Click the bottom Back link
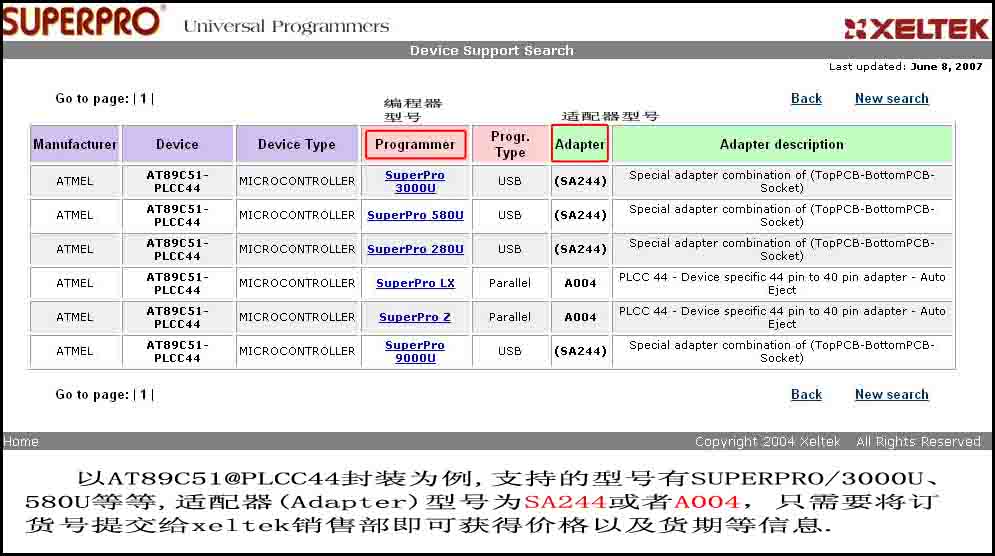The width and height of the screenshot is (995, 556). pyautogui.click(x=807, y=394)
